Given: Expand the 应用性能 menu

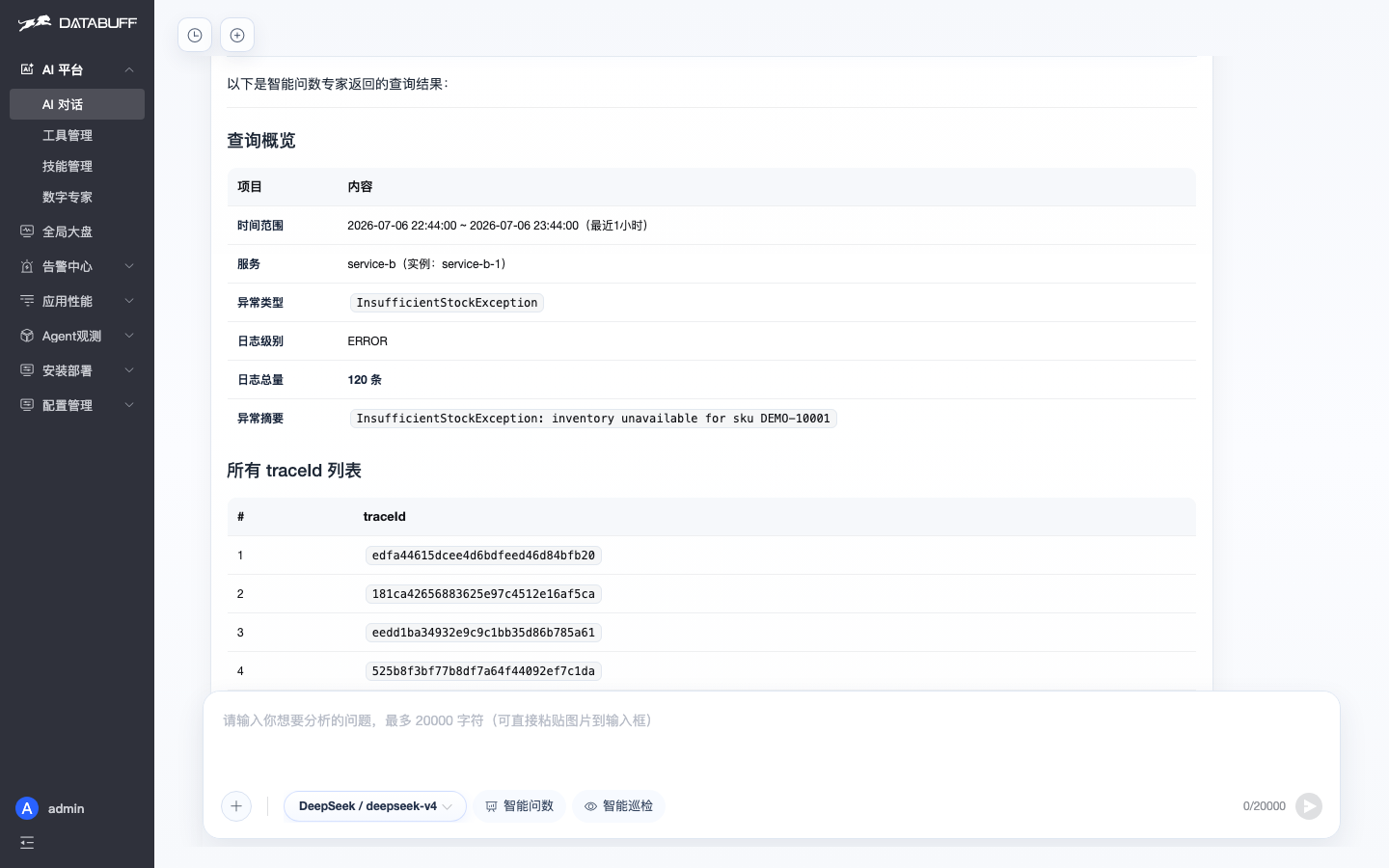Looking at the screenshot, I should coord(77,301).
